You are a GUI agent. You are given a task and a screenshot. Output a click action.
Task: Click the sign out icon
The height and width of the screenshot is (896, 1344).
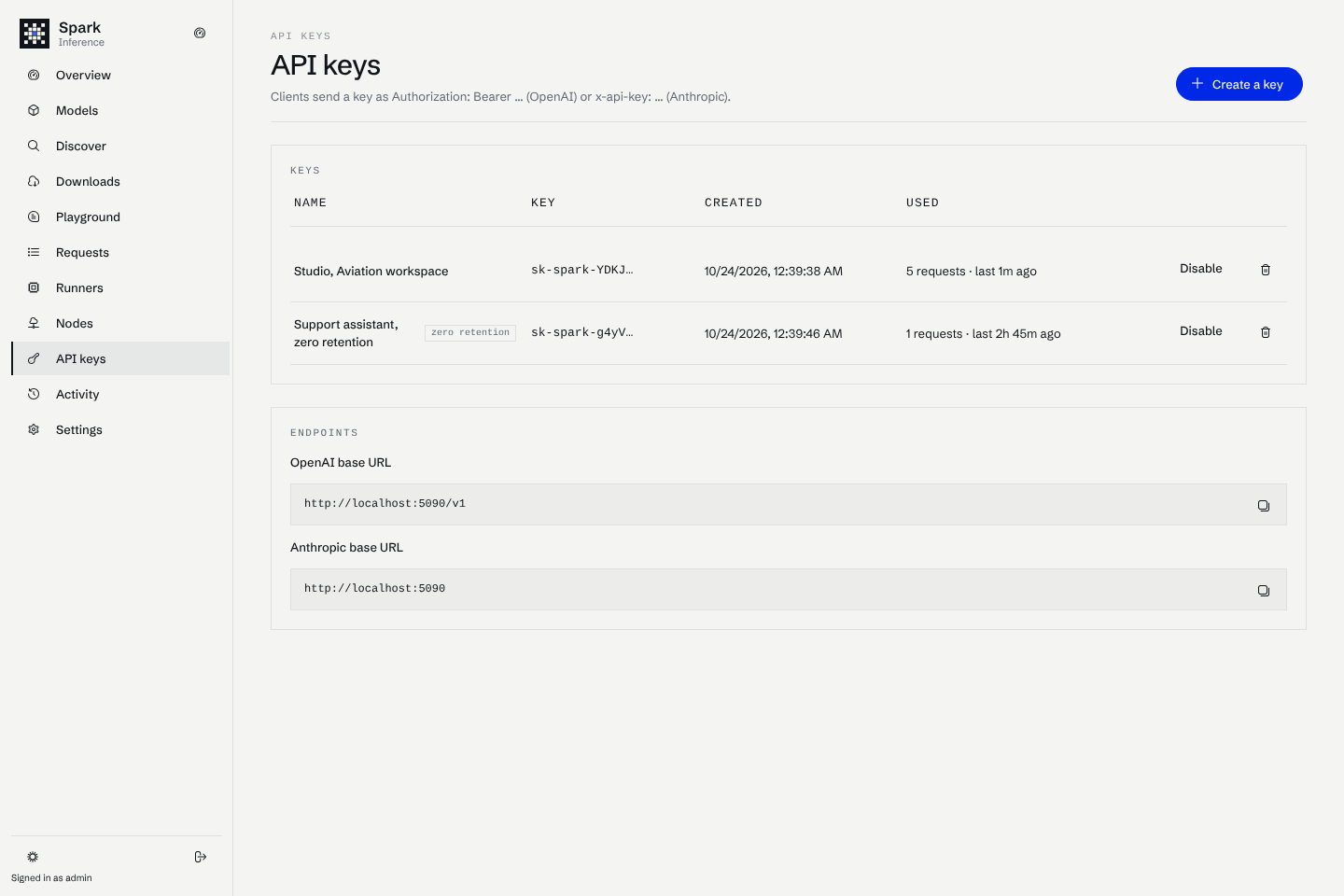click(x=200, y=857)
